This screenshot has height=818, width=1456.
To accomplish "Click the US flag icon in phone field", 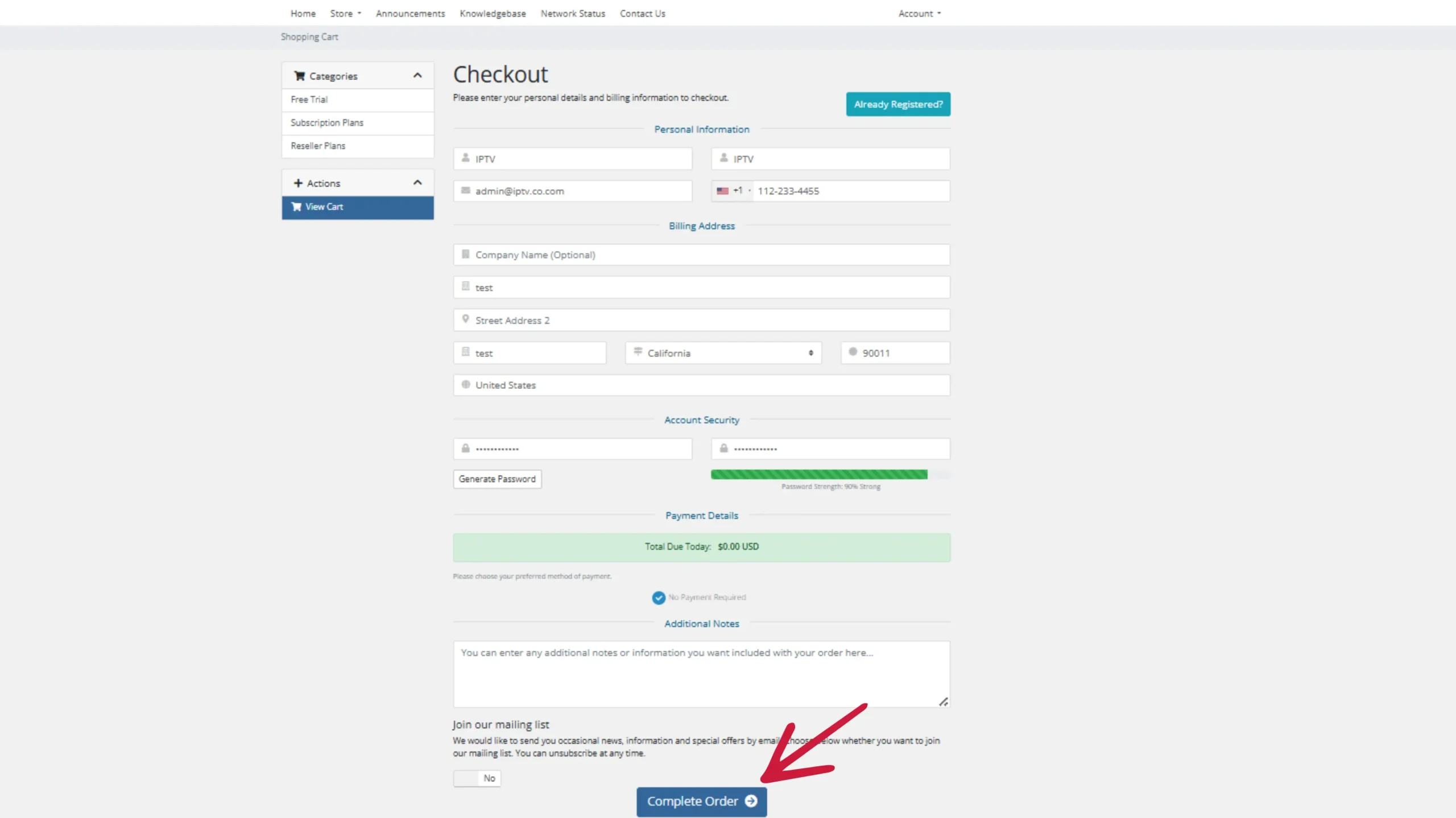I will (x=722, y=191).
